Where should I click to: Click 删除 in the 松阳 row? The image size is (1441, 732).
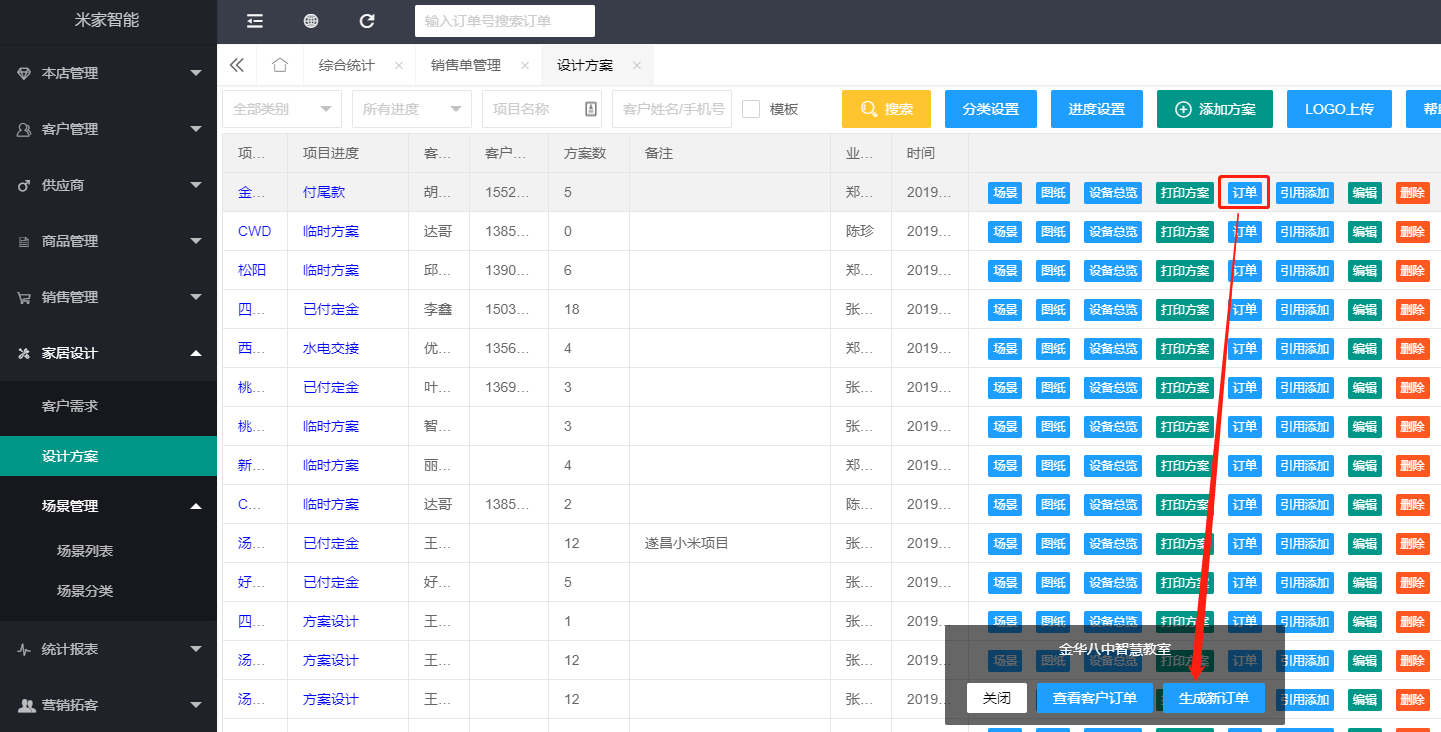point(1413,271)
